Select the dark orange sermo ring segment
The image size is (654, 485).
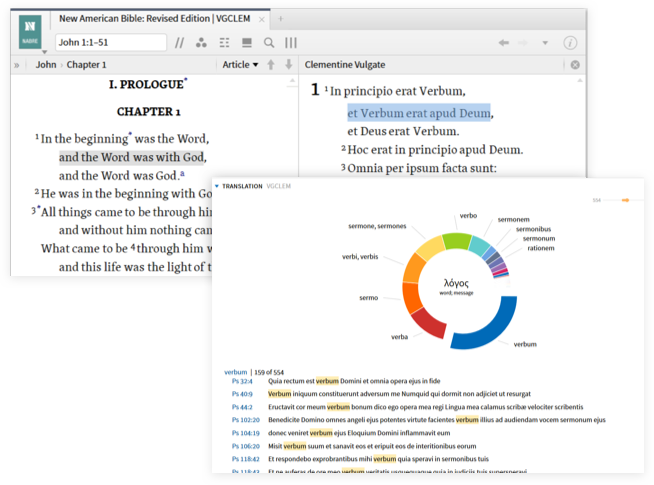pyautogui.click(x=412, y=297)
